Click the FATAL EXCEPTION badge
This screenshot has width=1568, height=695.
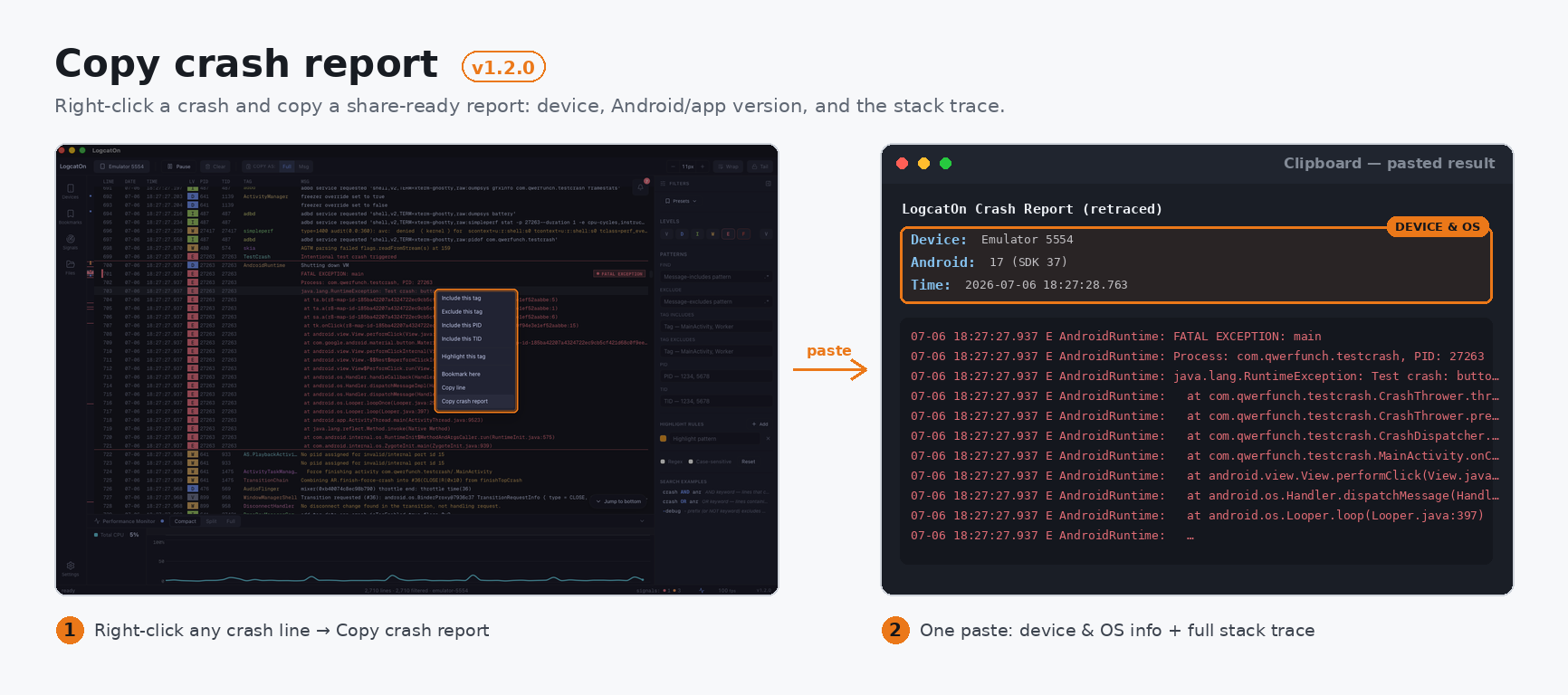pos(620,273)
